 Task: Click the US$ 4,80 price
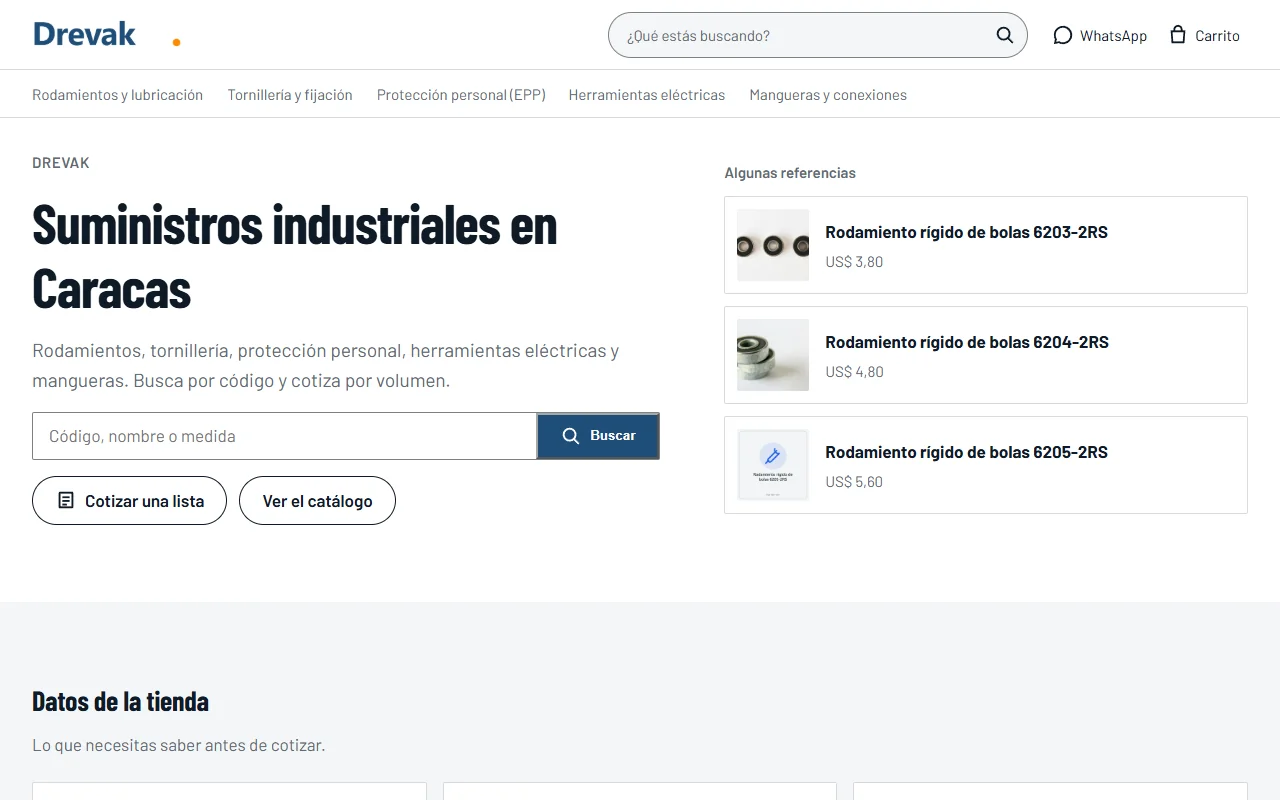tap(854, 372)
